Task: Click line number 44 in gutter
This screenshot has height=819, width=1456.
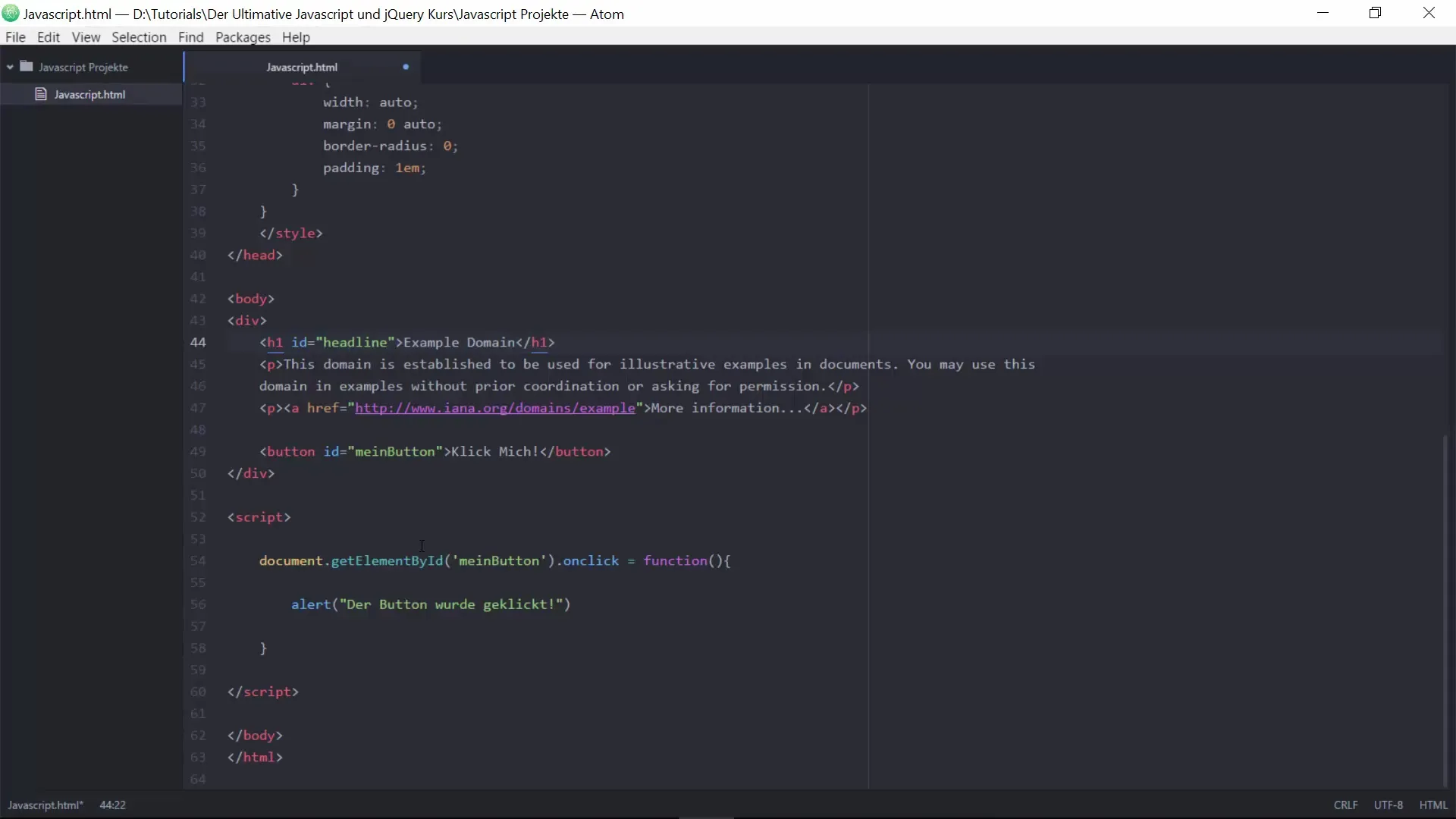Action: pyautogui.click(x=198, y=343)
